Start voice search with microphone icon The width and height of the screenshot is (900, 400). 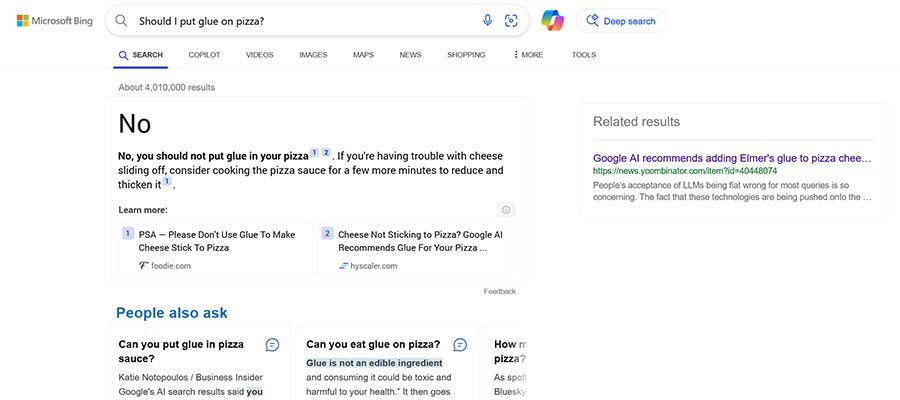pyautogui.click(x=487, y=21)
